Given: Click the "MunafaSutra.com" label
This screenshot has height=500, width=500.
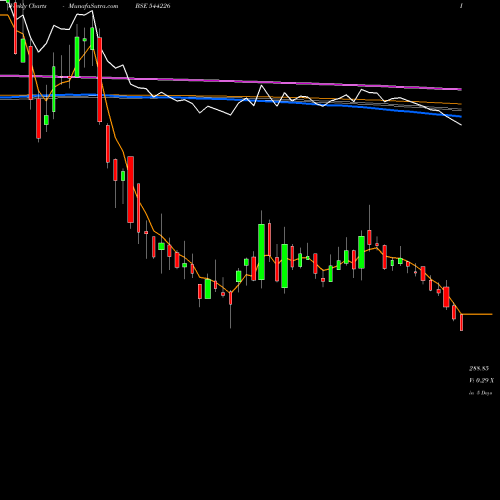Looking at the screenshot, I should pyautogui.click(x=93, y=6).
